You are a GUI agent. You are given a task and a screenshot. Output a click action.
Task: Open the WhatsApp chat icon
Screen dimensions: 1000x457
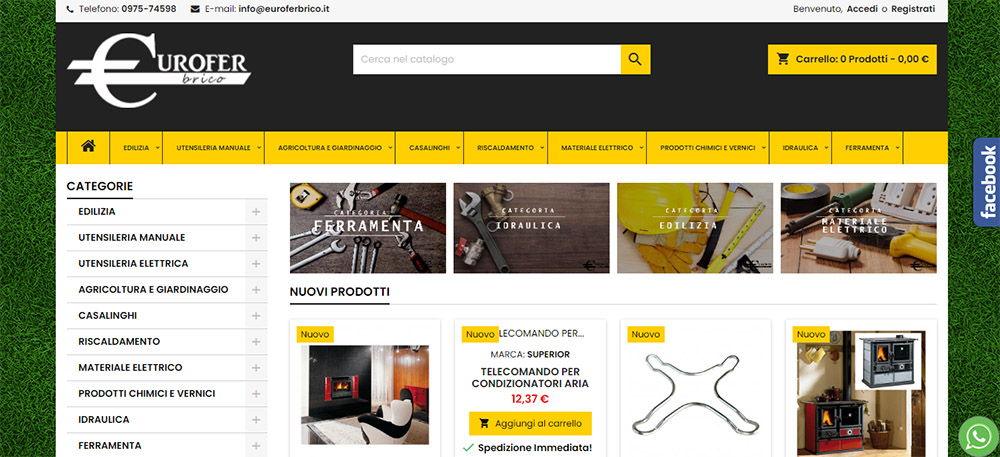pyautogui.click(x=979, y=437)
